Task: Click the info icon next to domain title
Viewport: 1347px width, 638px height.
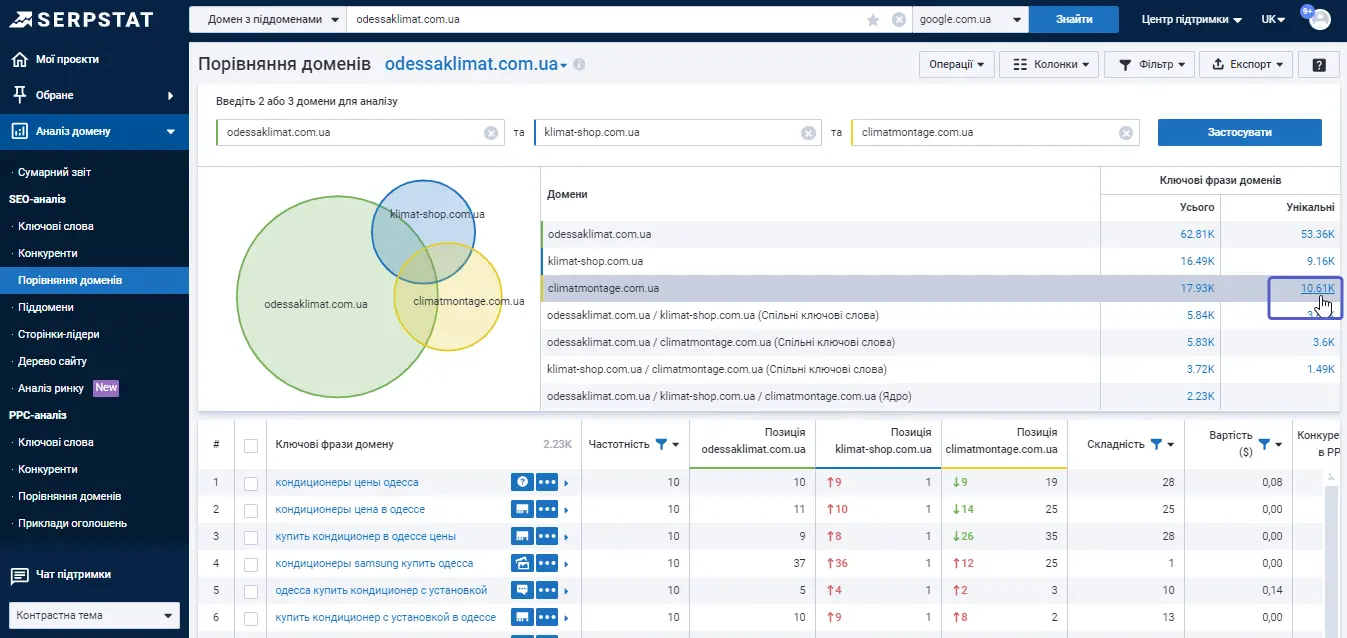Action: (x=579, y=64)
